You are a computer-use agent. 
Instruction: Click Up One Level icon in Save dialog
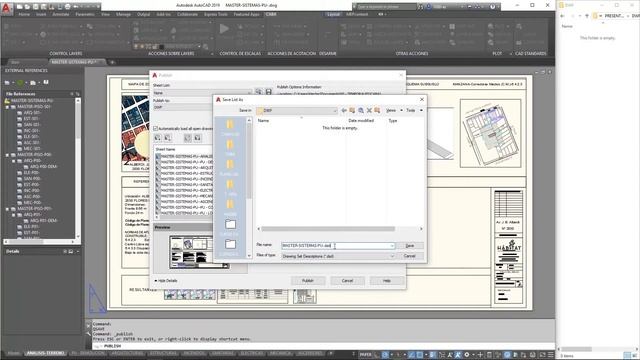click(x=352, y=110)
